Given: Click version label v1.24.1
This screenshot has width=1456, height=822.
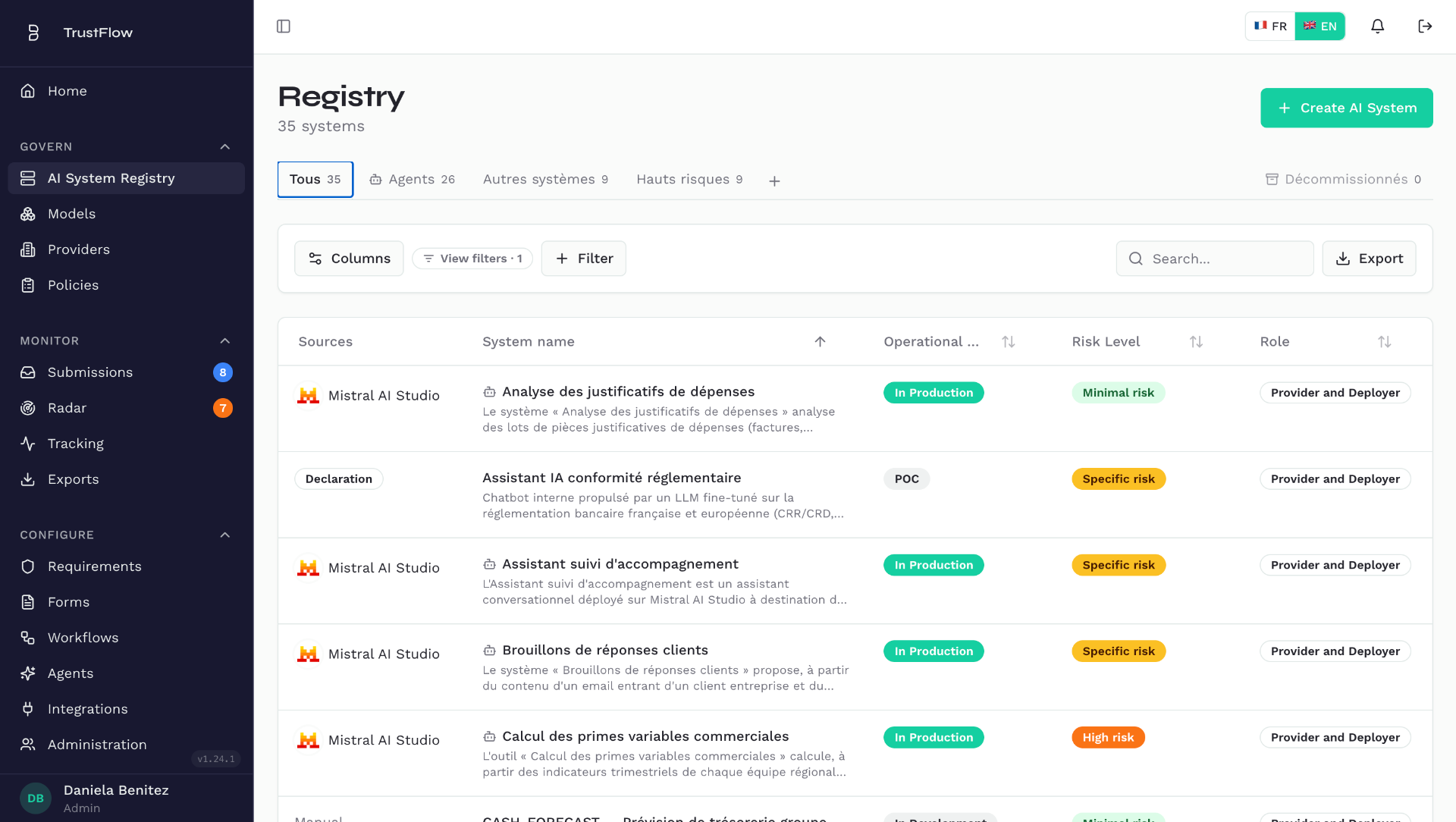Looking at the screenshot, I should click(x=216, y=759).
